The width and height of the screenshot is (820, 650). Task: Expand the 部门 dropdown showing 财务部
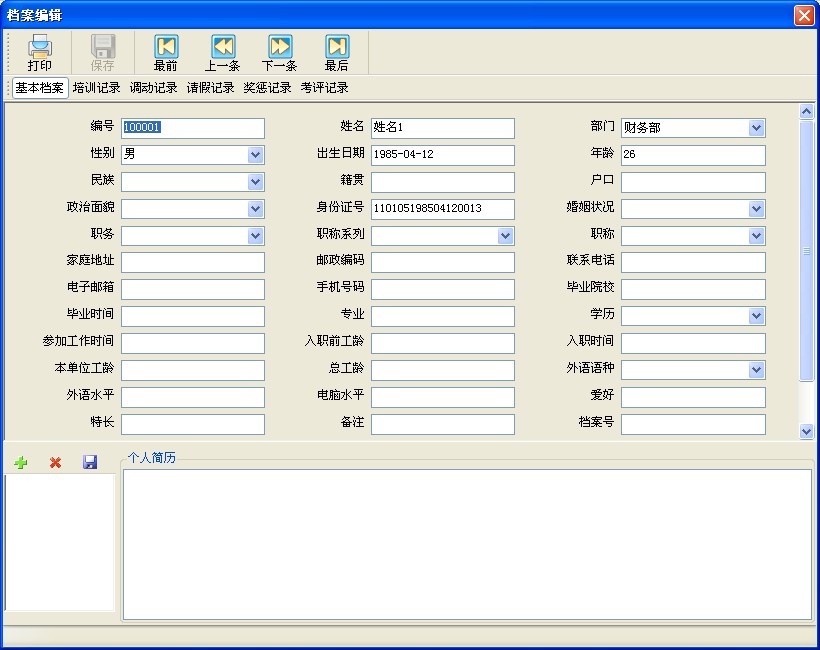(756, 128)
